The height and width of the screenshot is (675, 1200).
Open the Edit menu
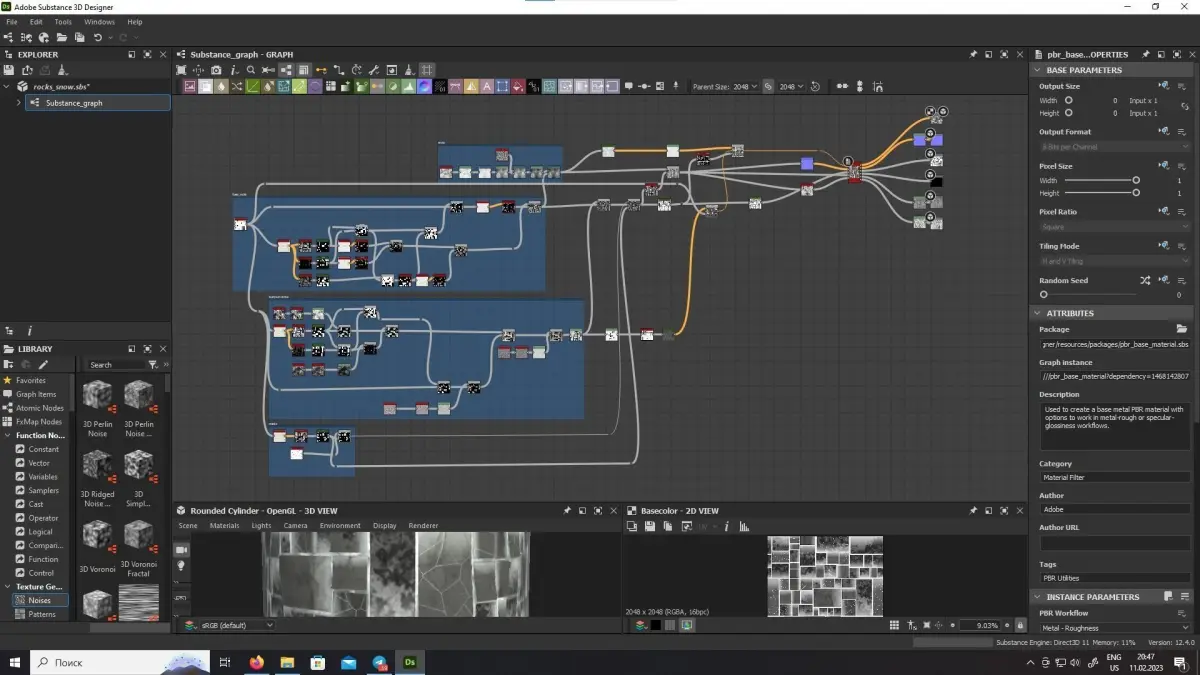tap(36, 21)
